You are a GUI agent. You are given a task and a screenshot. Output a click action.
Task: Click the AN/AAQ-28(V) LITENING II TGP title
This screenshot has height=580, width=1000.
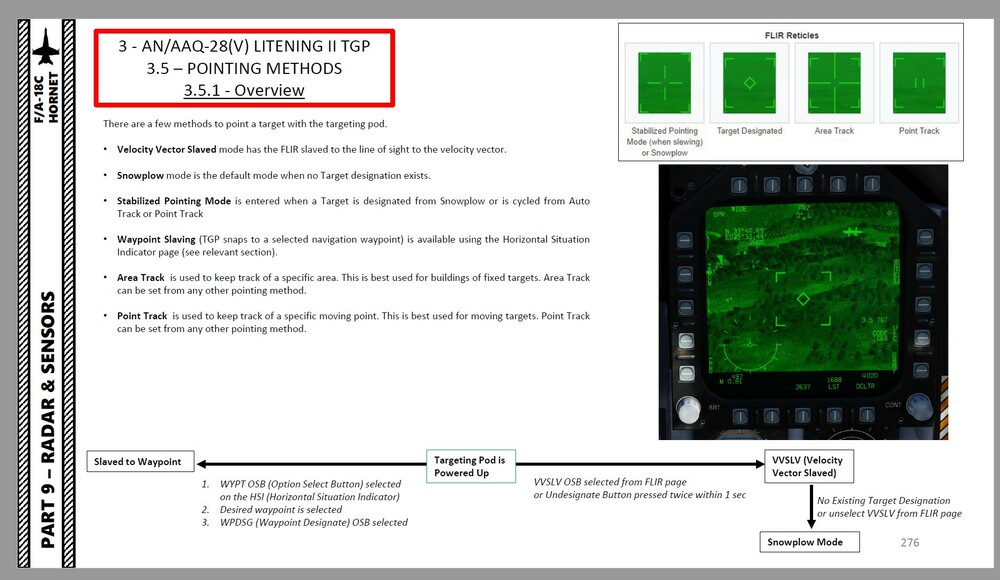244,46
